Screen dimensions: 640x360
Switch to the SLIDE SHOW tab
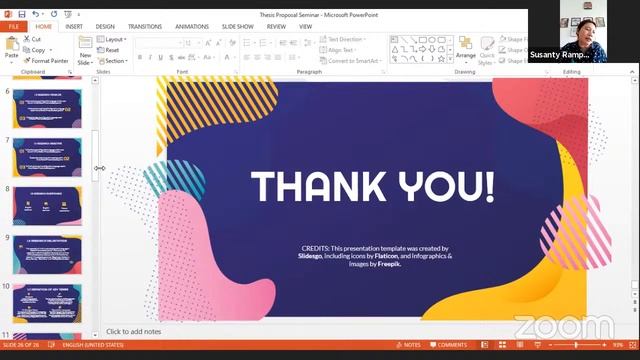238,27
